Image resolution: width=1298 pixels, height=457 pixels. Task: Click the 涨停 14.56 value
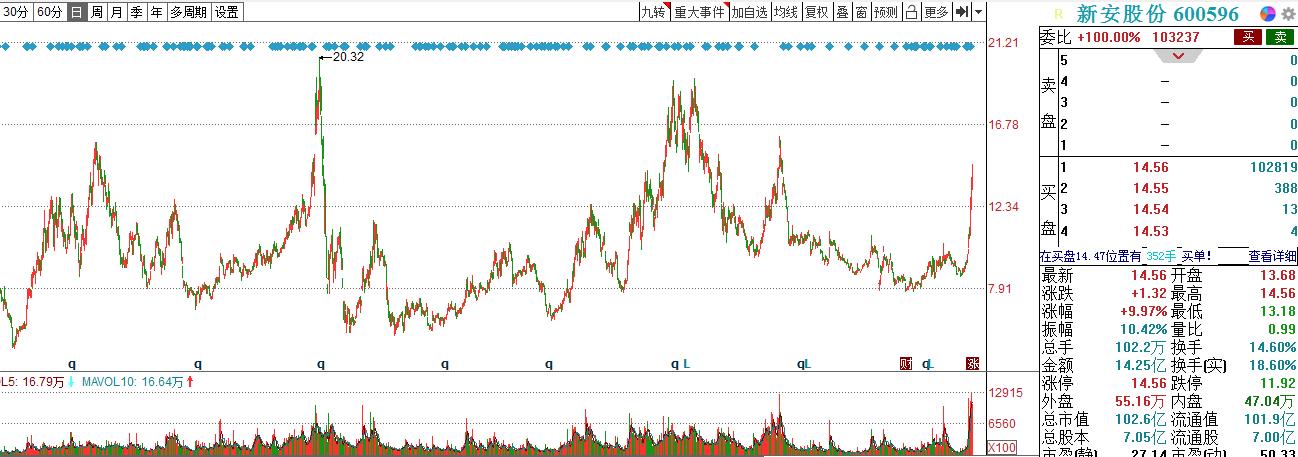tap(1149, 383)
